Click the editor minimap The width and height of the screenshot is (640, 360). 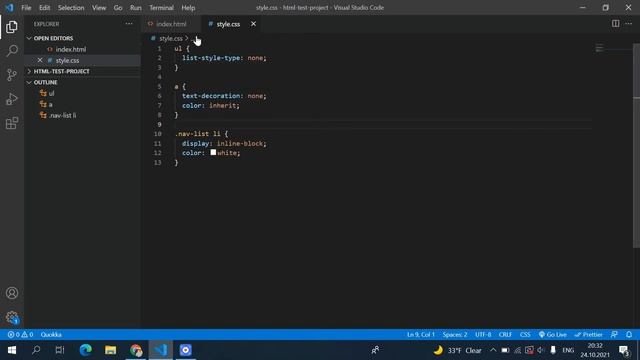tap(612, 49)
